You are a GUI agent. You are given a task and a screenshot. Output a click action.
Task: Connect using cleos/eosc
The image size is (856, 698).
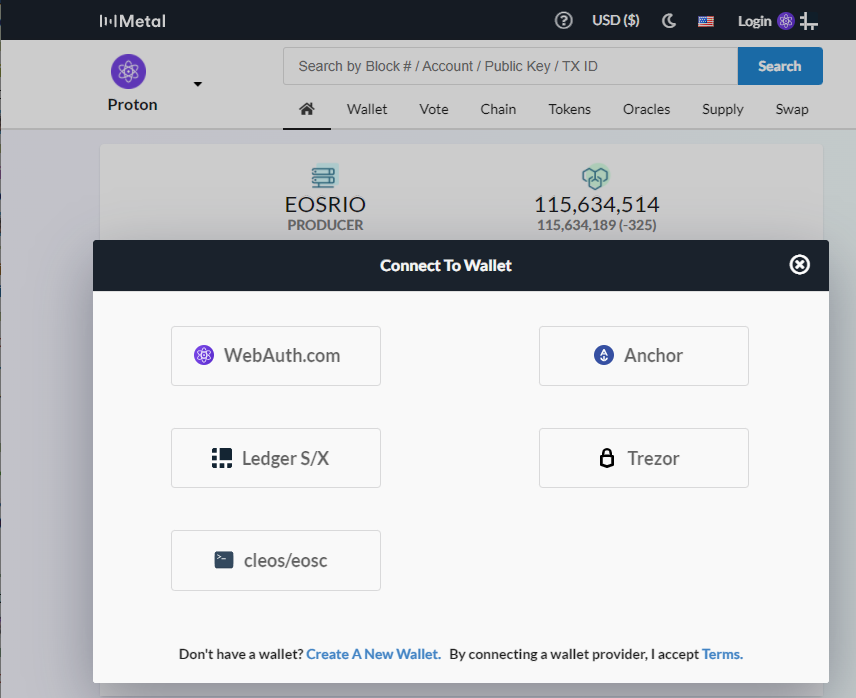(276, 560)
